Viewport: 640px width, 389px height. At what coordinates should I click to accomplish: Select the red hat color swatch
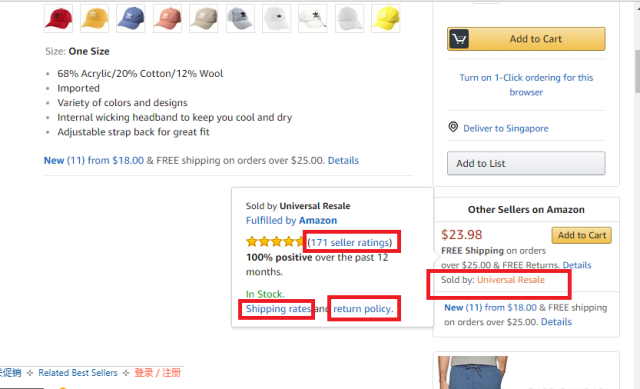click(58, 18)
